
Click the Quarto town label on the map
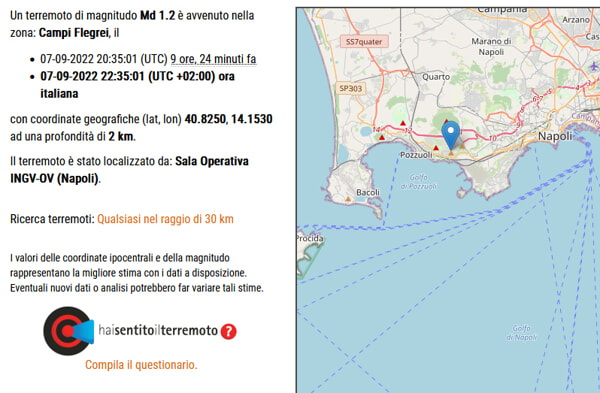pos(436,77)
